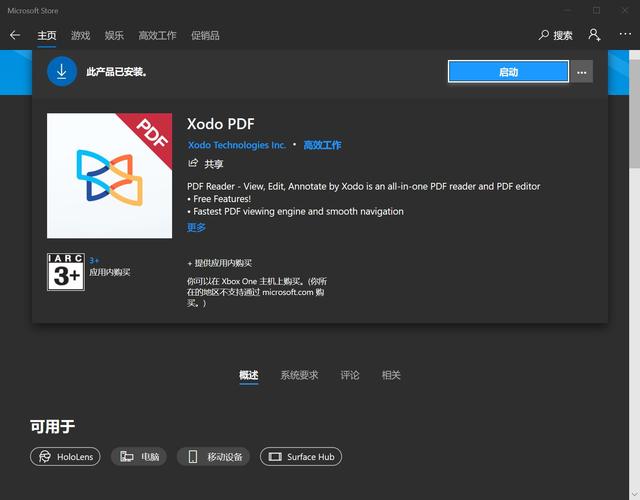Click the Surface Hub device chip
Image resolution: width=640 pixels, height=500 pixels.
coord(301,457)
